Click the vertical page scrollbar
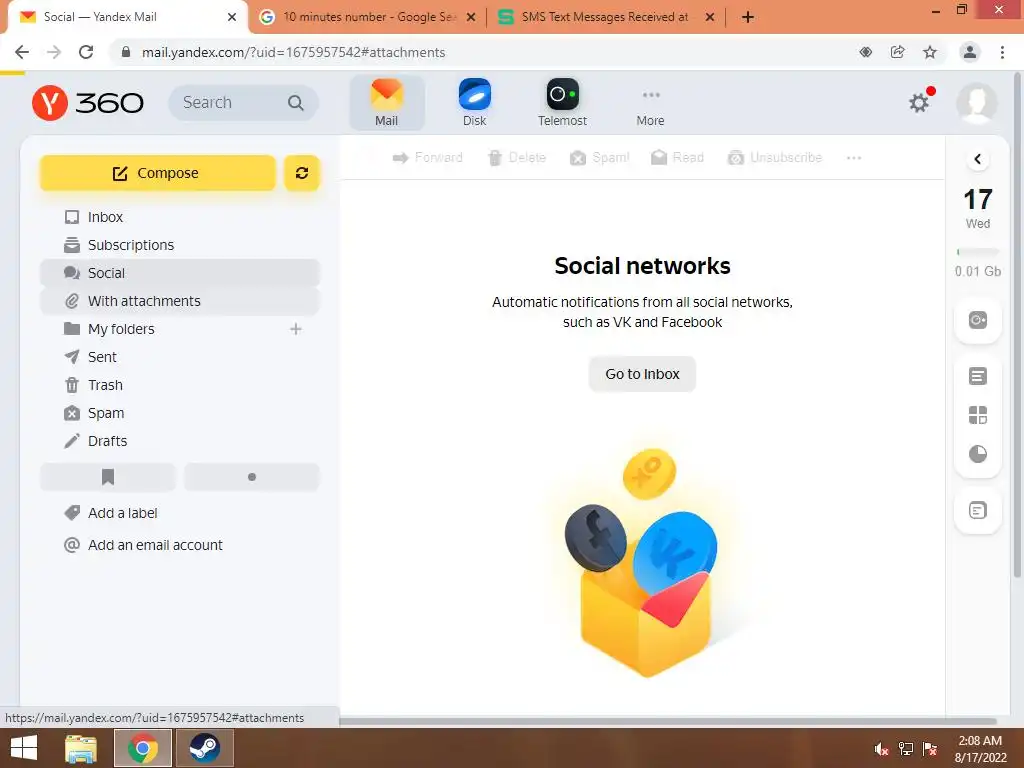 pos(1017,327)
